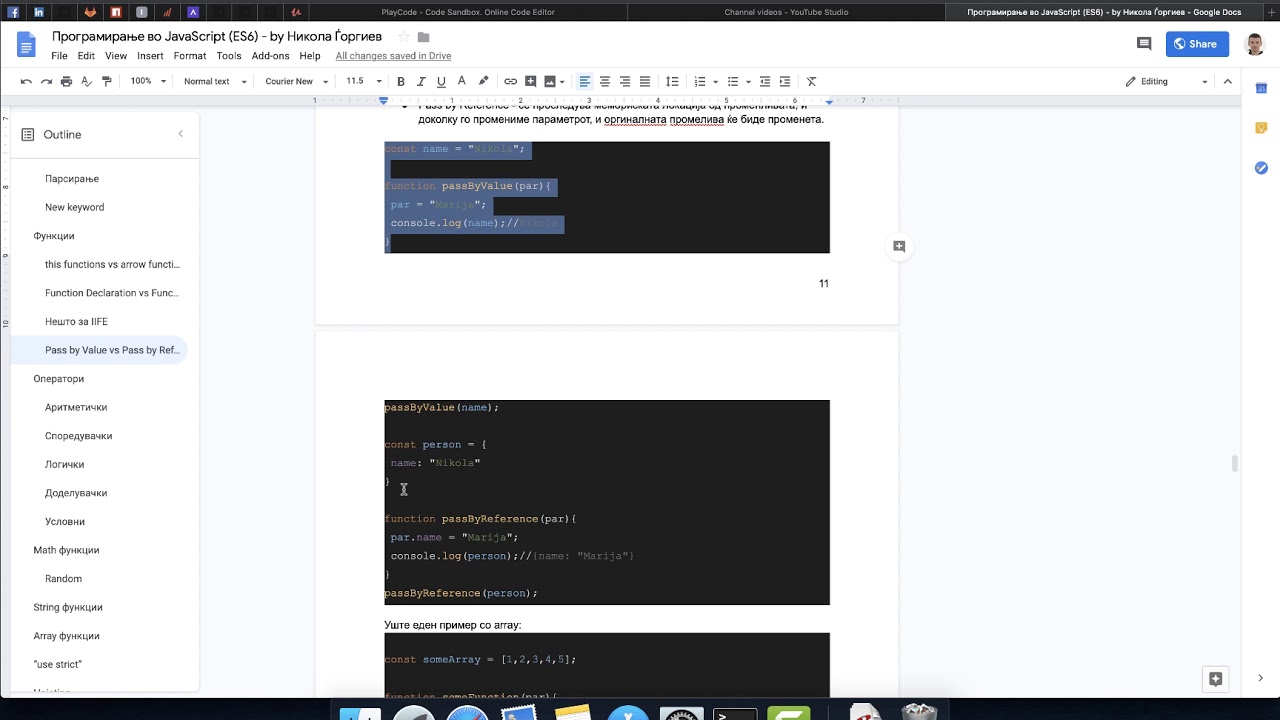Viewport: 1280px width, 720px height.
Task: Open All changes saved in Drive
Action: tap(392, 56)
